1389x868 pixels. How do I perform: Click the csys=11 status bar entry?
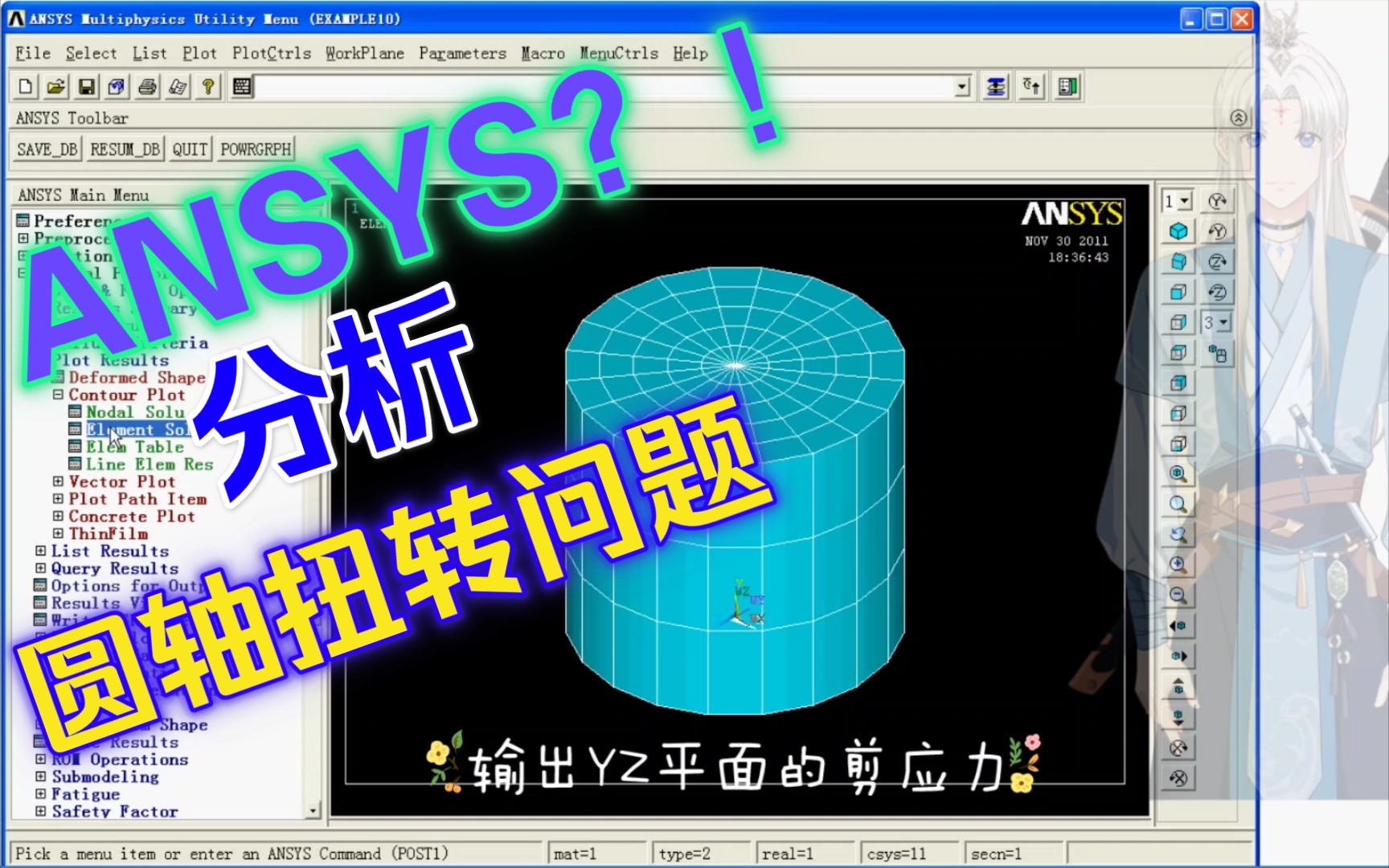pos(910,854)
